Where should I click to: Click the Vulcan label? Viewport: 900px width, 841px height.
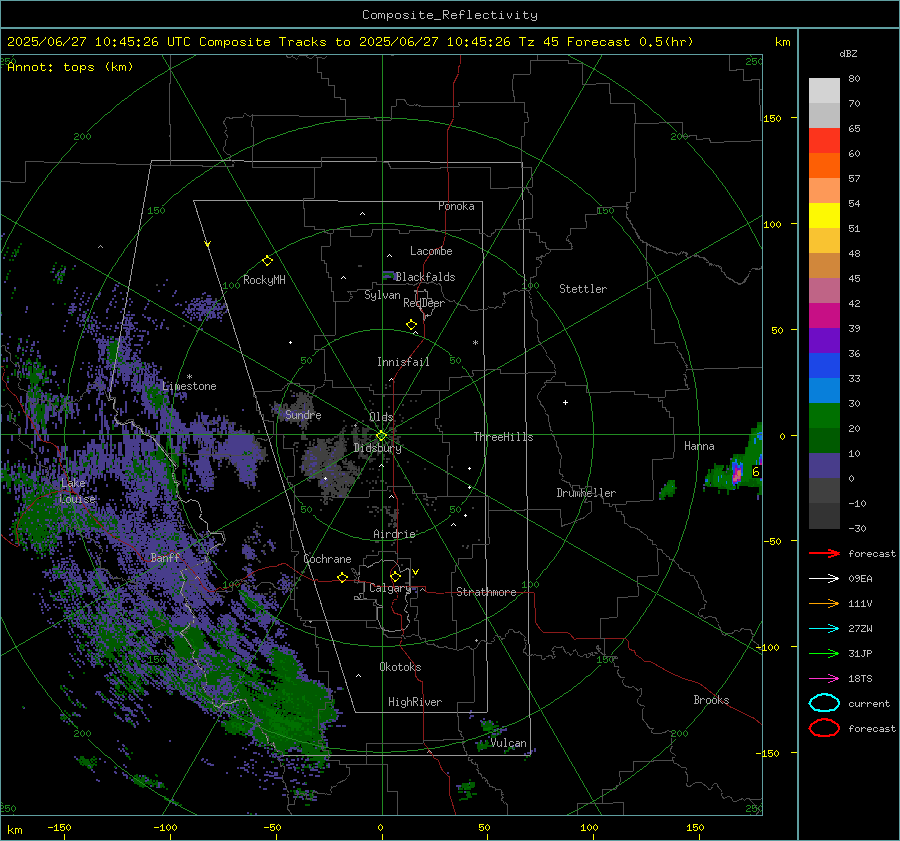[508, 743]
